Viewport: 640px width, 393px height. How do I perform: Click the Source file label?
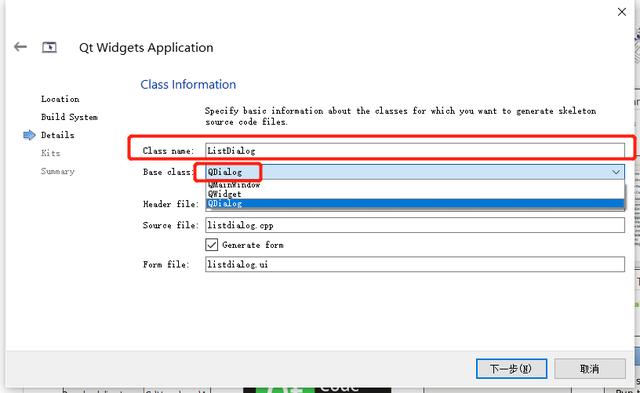(x=171, y=225)
